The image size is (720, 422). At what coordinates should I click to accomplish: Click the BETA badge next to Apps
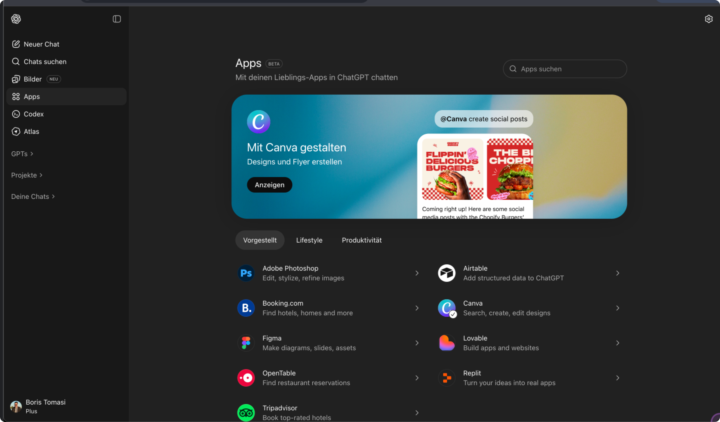tap(274, 64)
